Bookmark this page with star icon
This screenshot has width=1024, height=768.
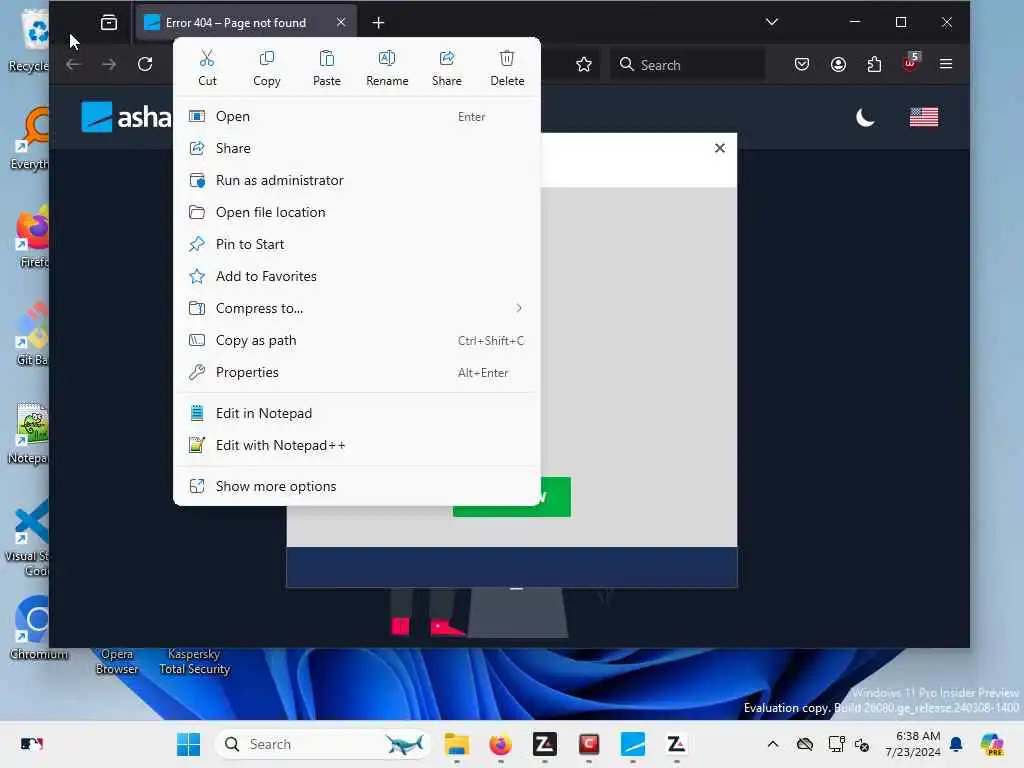(584, 64)
